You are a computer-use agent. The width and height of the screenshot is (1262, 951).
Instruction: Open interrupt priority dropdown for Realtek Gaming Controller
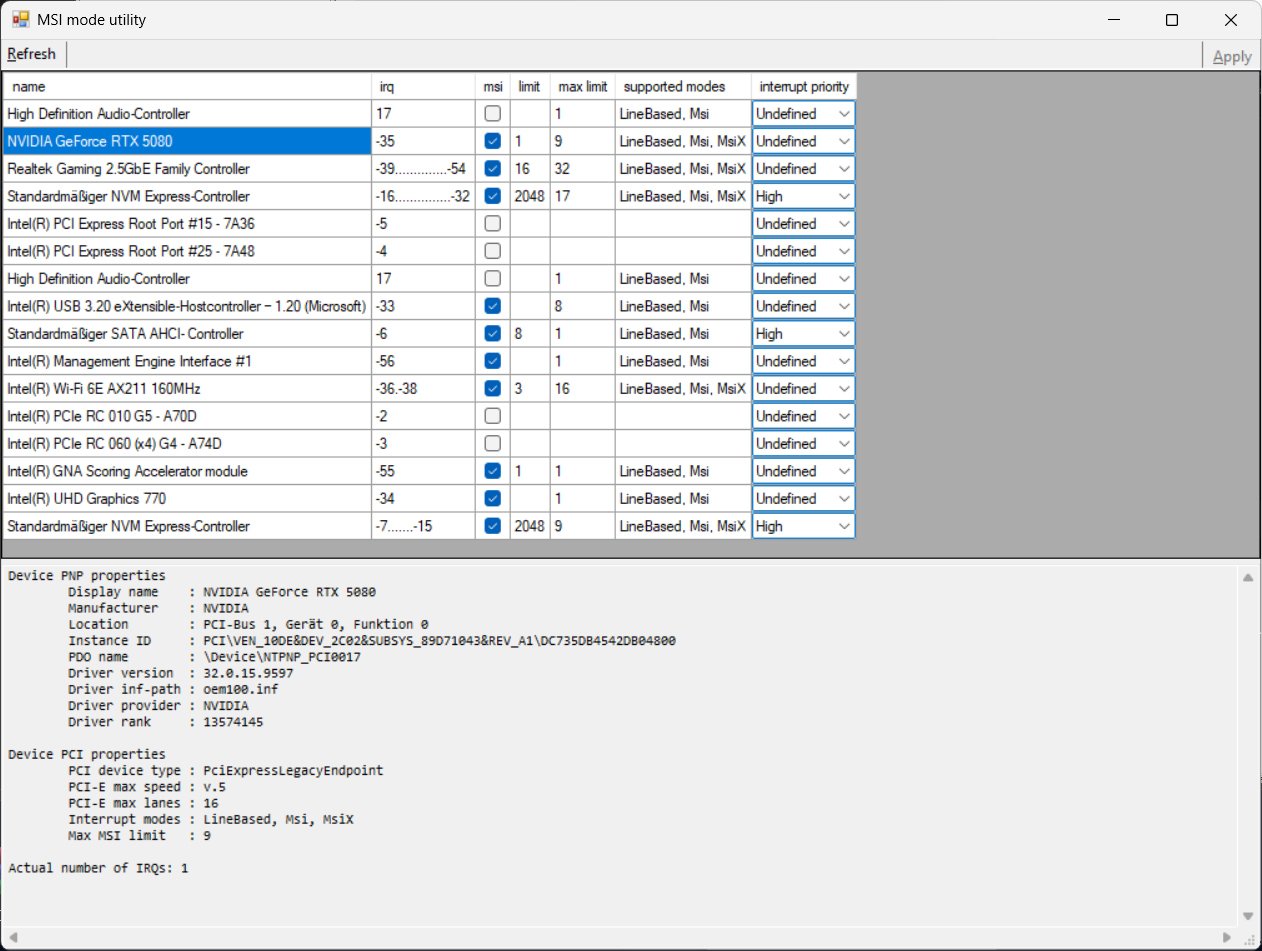pyautogui.click(x=804, y=169)
